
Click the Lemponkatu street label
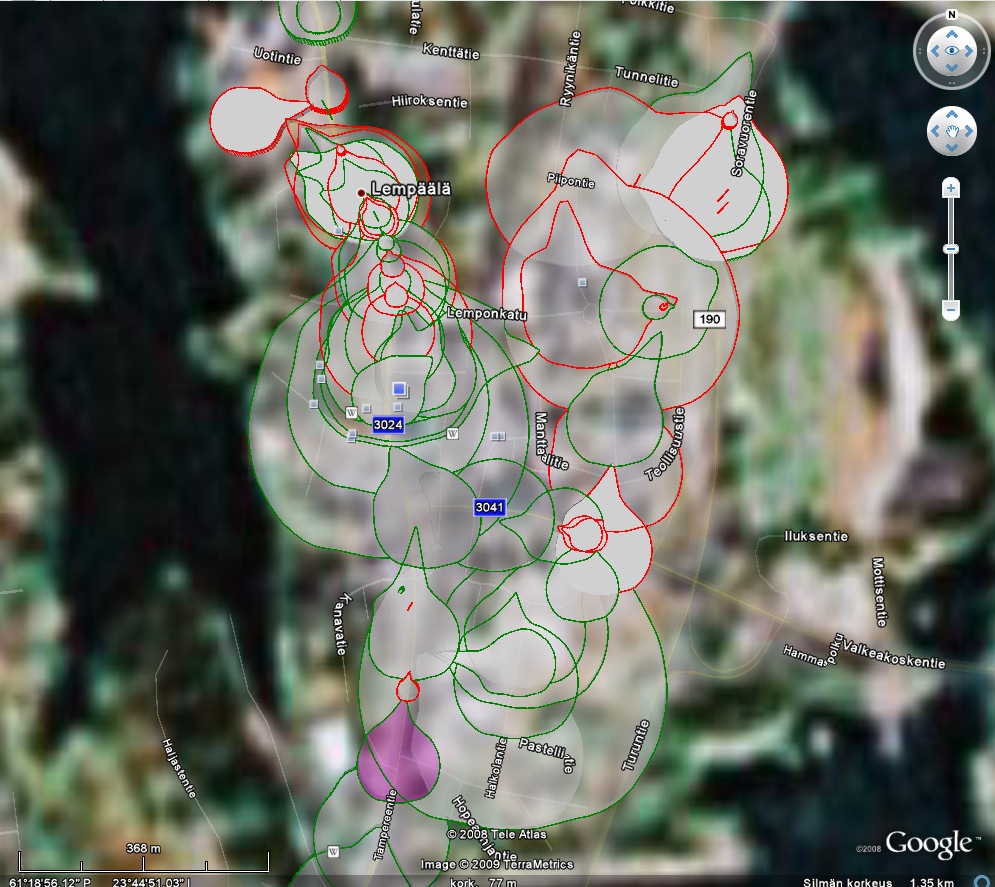[x=487, y=313]
